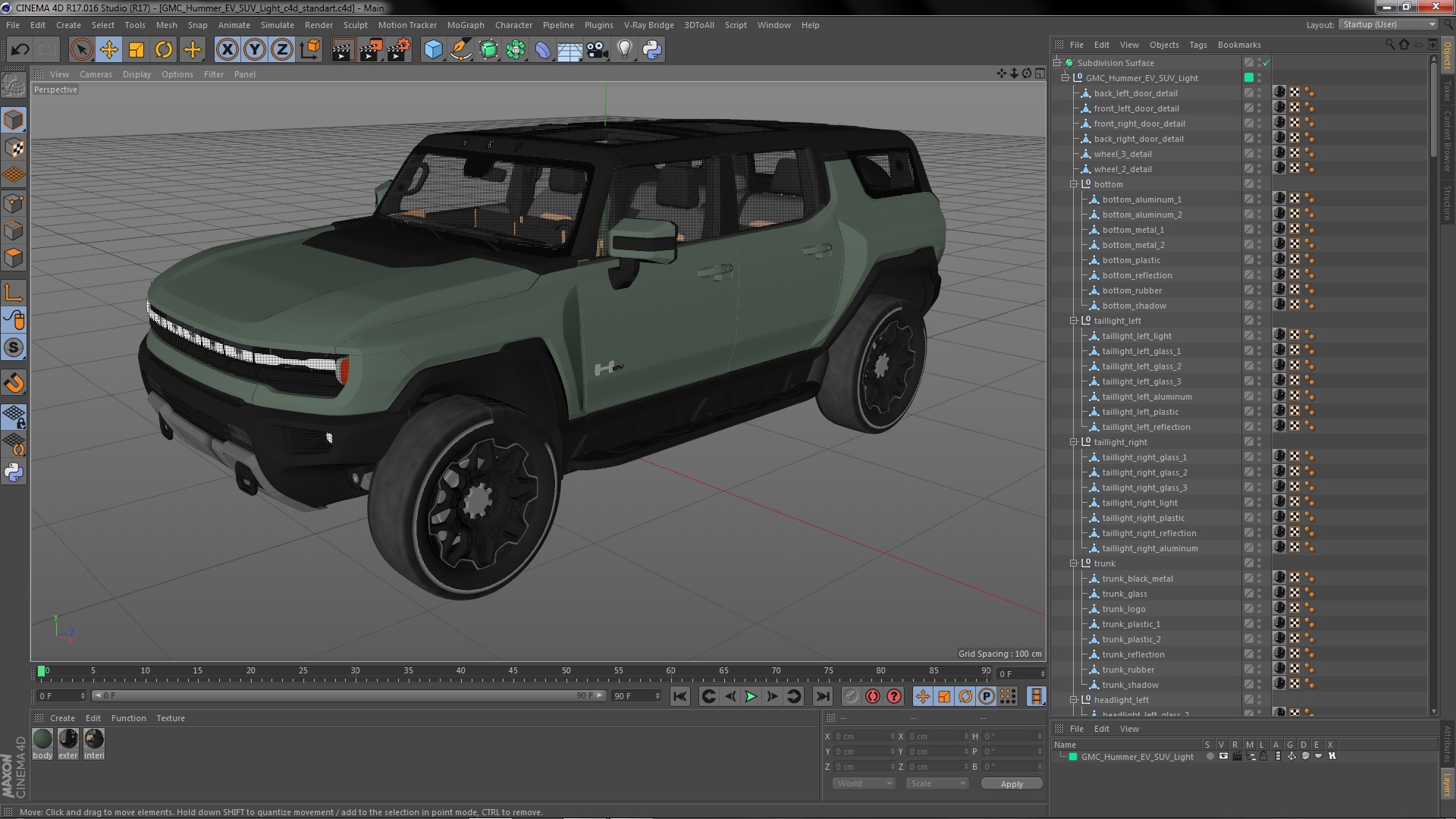Click the Python icon in top toolbar
This screenshot has width=1456, height=819.
pyautogui.click(x=652, y=50)
